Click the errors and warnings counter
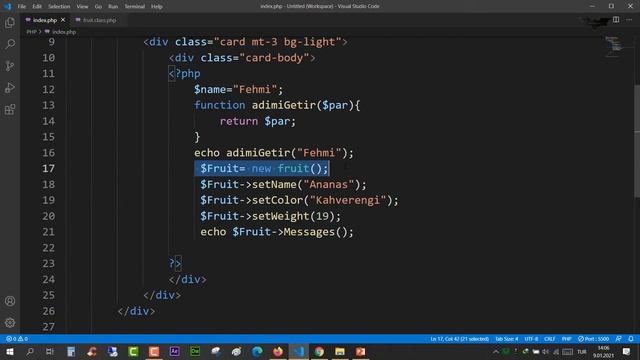Viewport: 640px width, 360px height. pos(17,339)
